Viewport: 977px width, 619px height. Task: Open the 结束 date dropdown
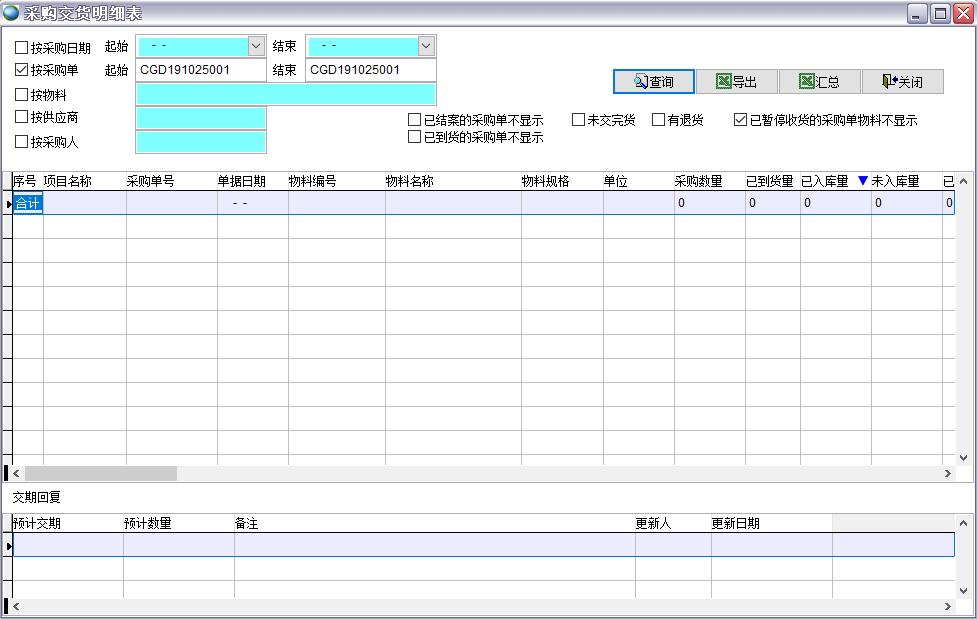click(x=424, y=45)
